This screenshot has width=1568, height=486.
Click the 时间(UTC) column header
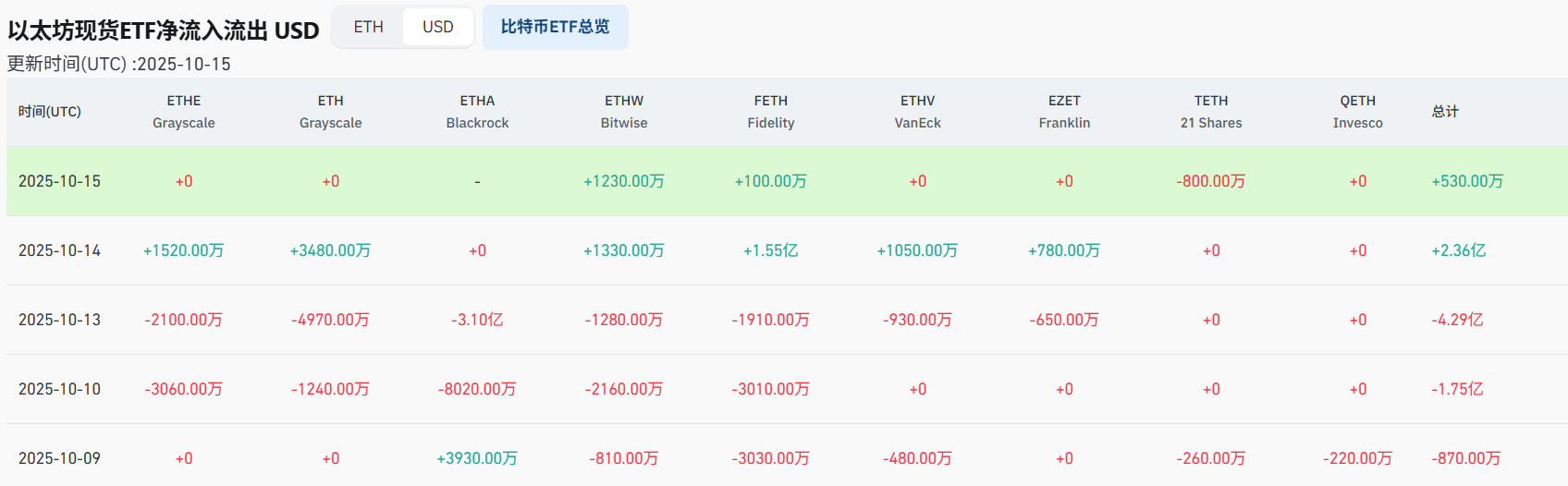(50, 112)
